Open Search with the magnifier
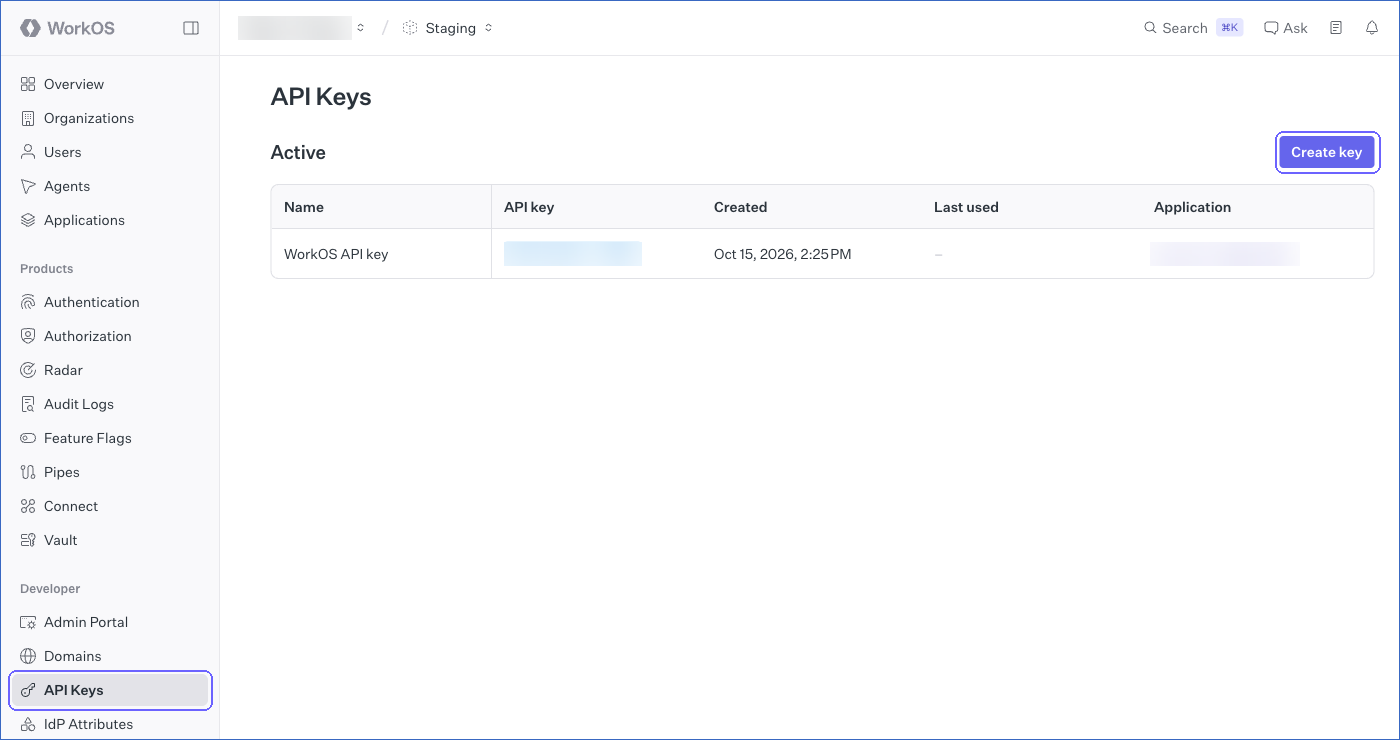Image resolution: width=1400 pixels, height=740 pixels. (1150, 28)
